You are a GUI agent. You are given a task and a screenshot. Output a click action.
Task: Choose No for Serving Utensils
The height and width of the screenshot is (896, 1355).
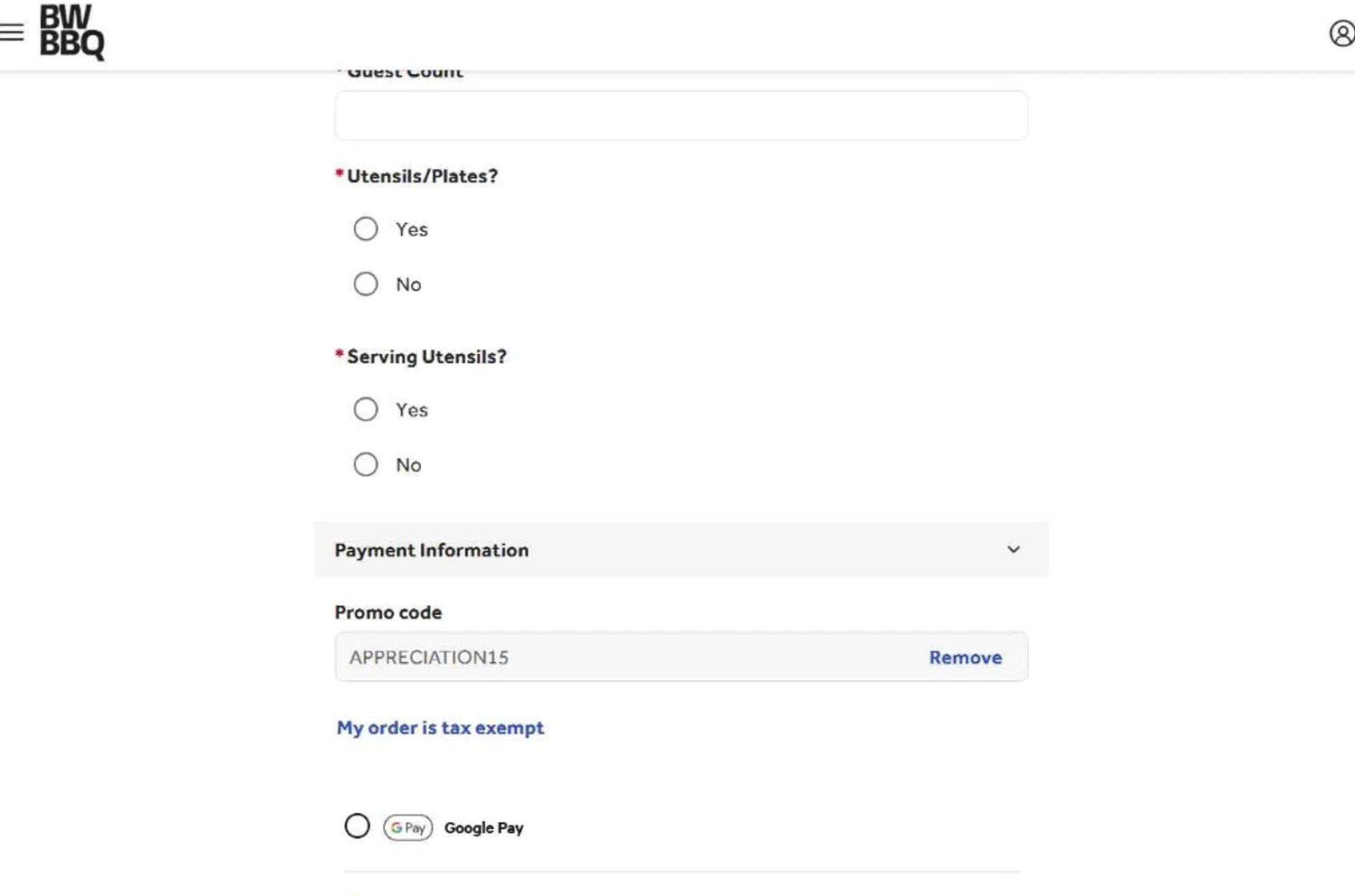tap(366, 465)
